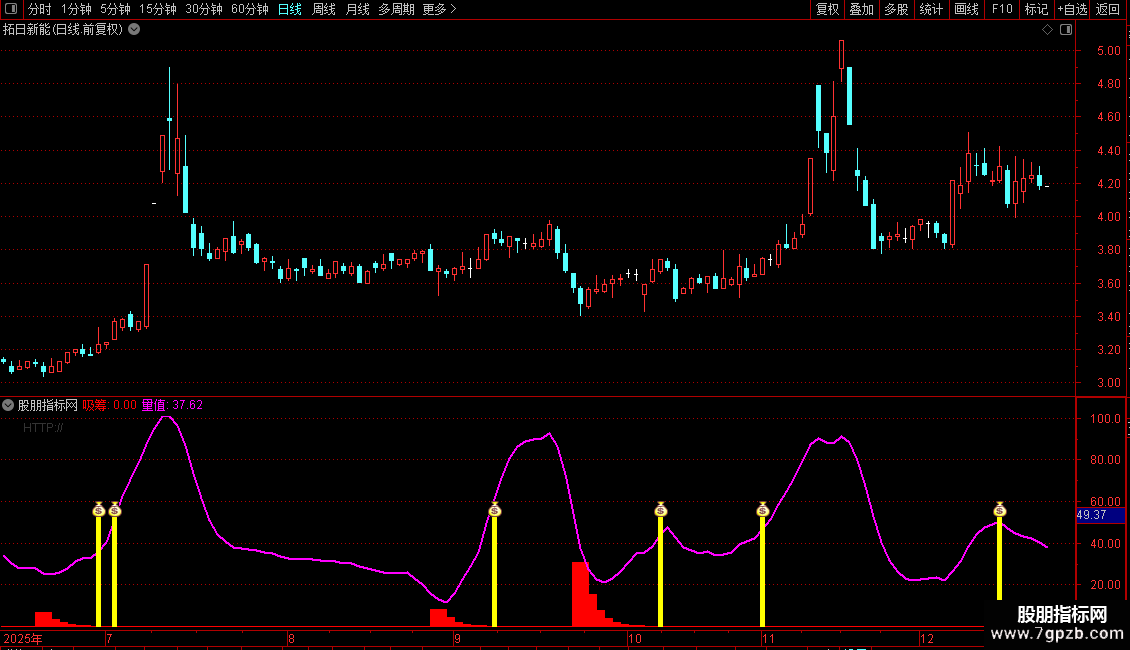This screenshot has height=650, width=1130.
Task: Add stock with +自选 button
Action: [1072, 9]
